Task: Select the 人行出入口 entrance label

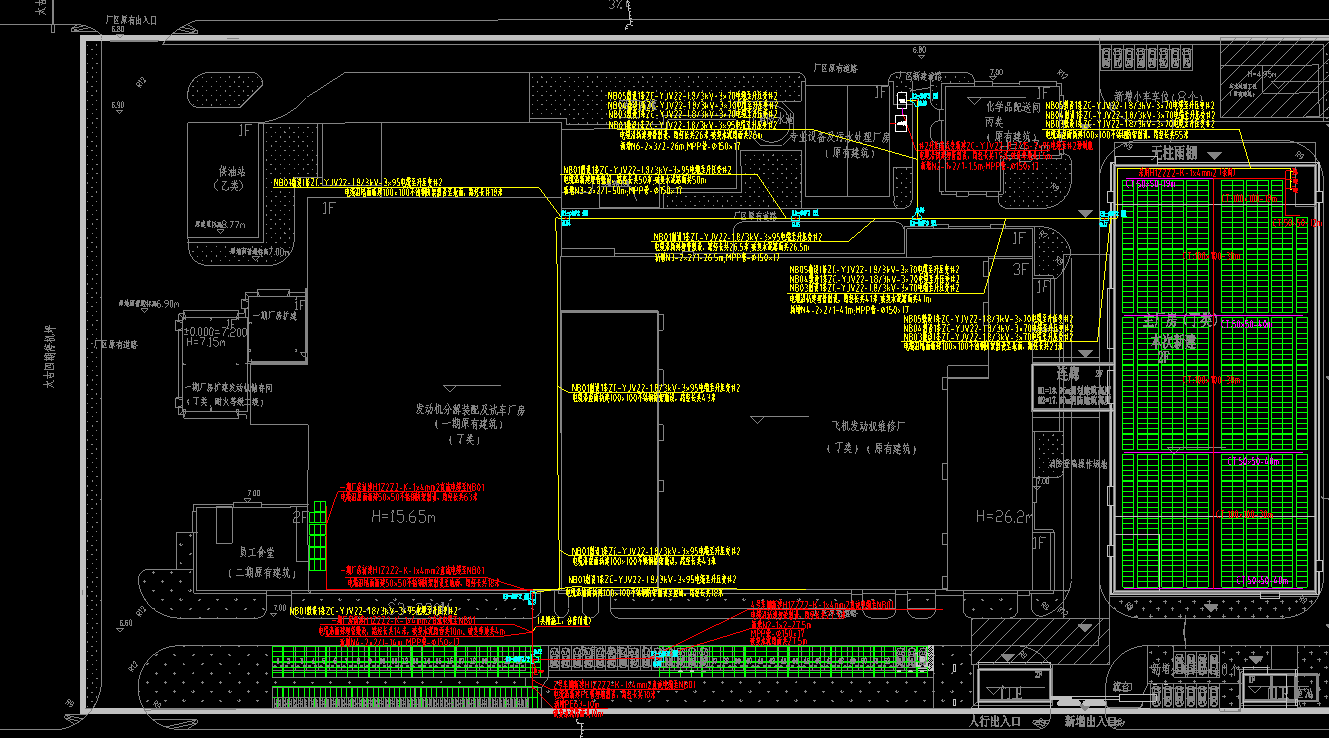Action: tap(995, 721)
